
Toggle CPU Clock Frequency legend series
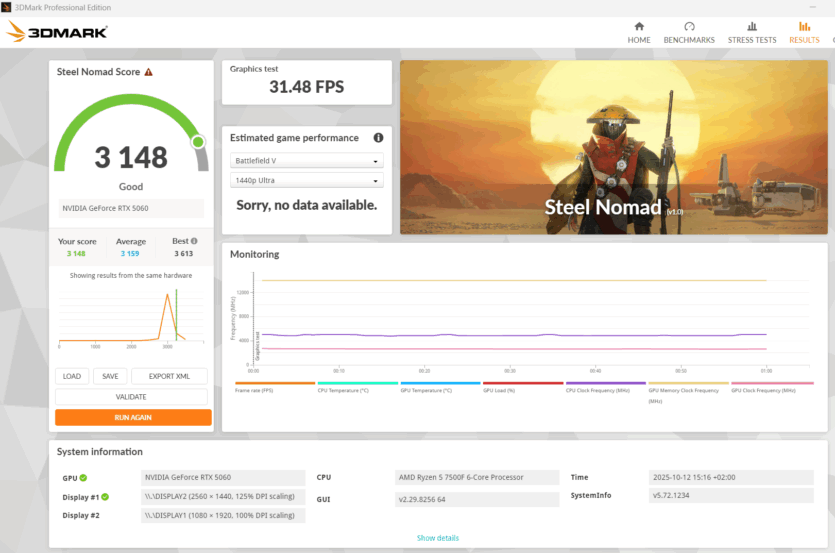[x=605, y=391]
